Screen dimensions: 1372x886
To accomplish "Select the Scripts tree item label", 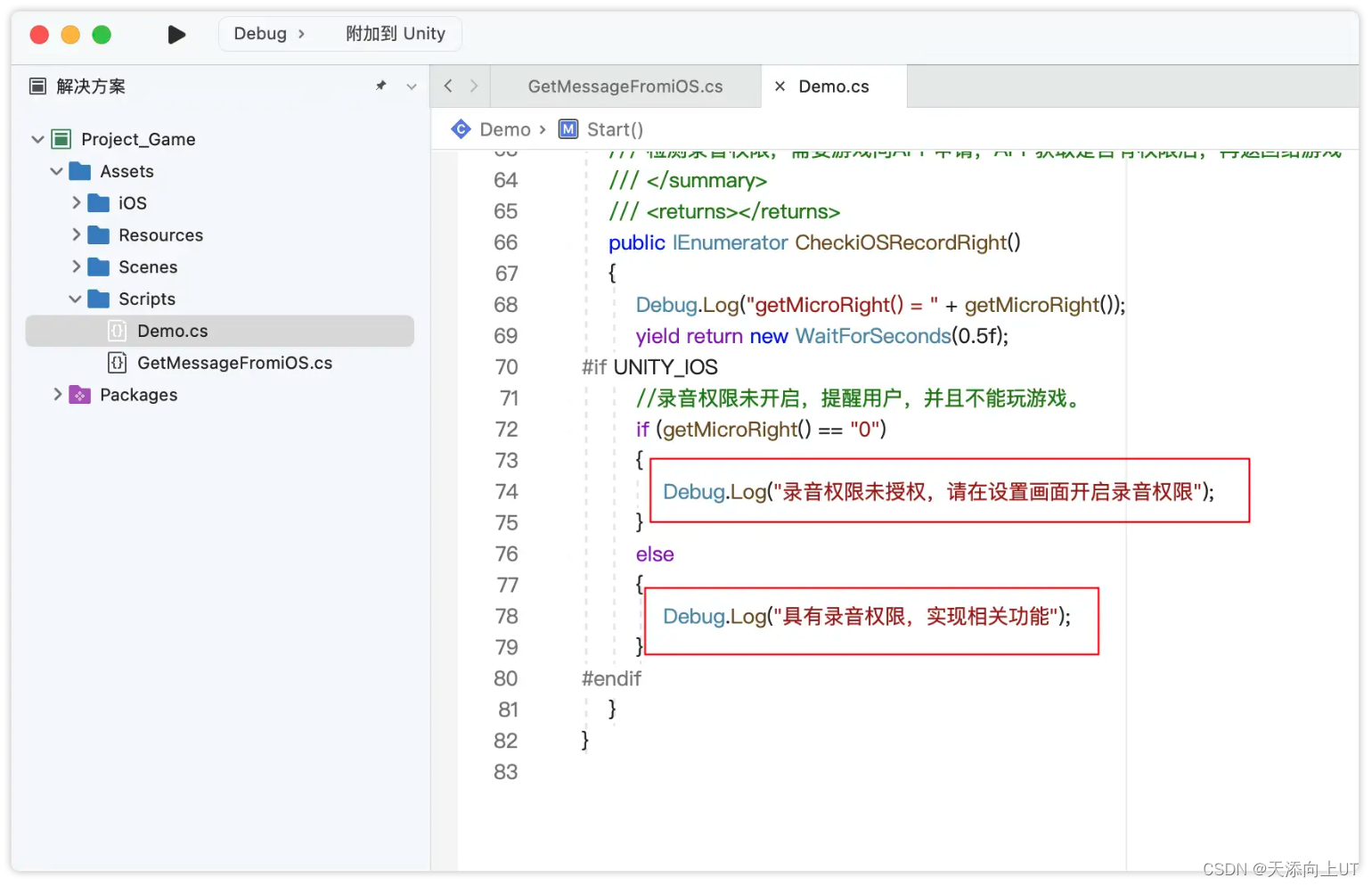I will (x=147, y=299).
